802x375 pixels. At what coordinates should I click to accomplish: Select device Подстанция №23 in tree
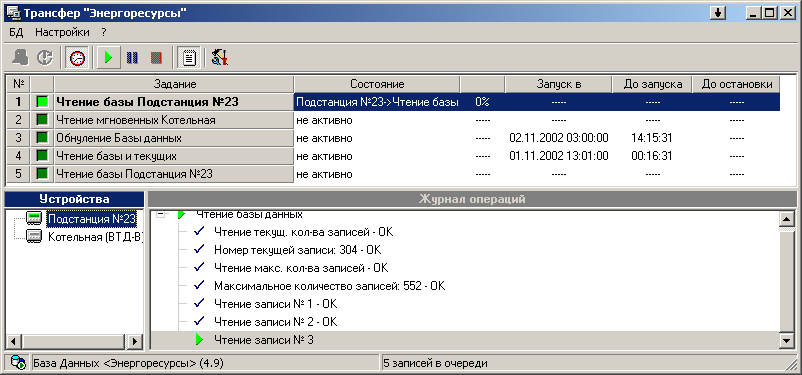pos(92,219)
